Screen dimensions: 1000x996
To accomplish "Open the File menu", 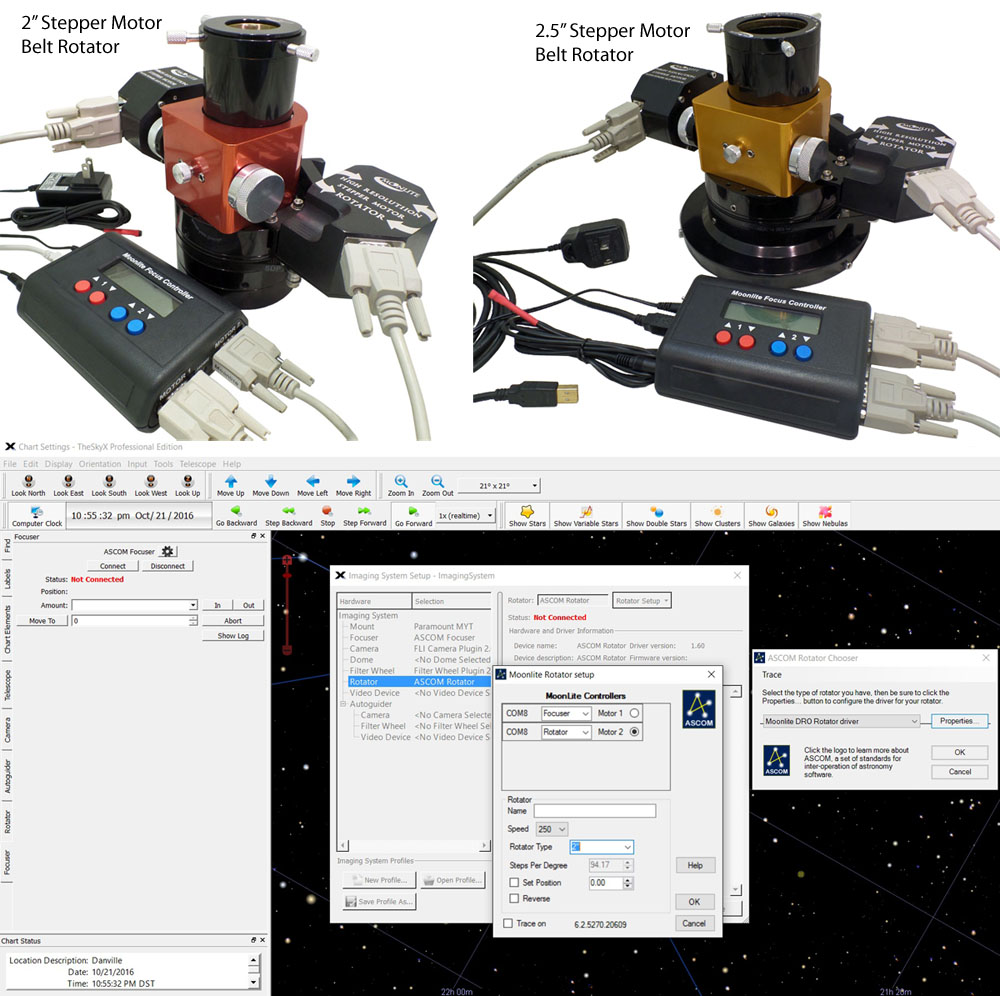I will pos(10,464).
